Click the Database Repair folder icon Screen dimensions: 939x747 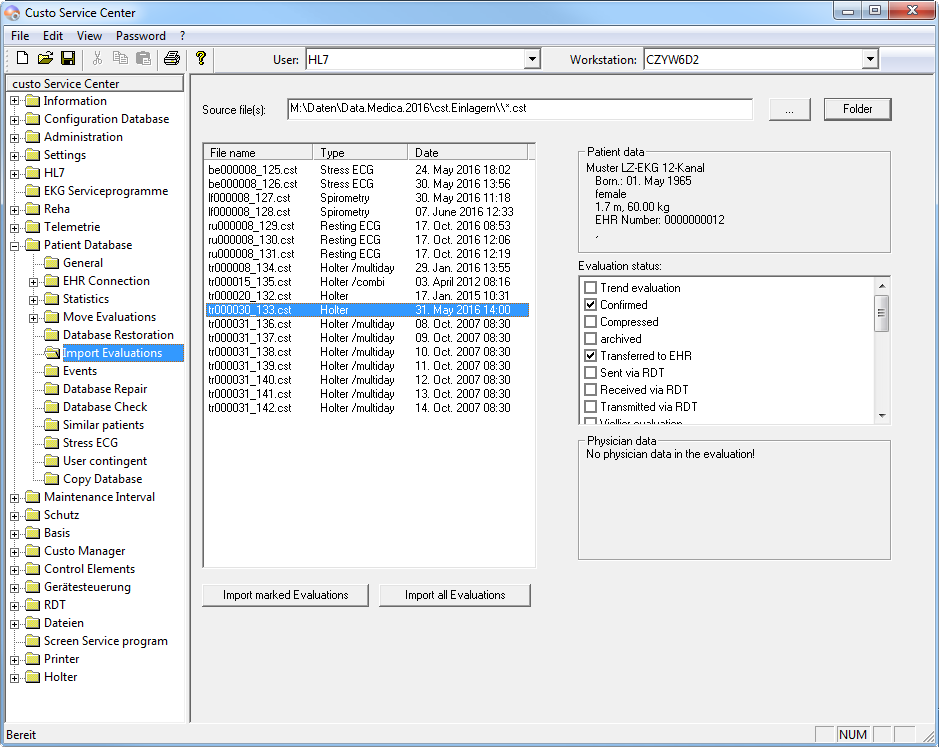52,389
